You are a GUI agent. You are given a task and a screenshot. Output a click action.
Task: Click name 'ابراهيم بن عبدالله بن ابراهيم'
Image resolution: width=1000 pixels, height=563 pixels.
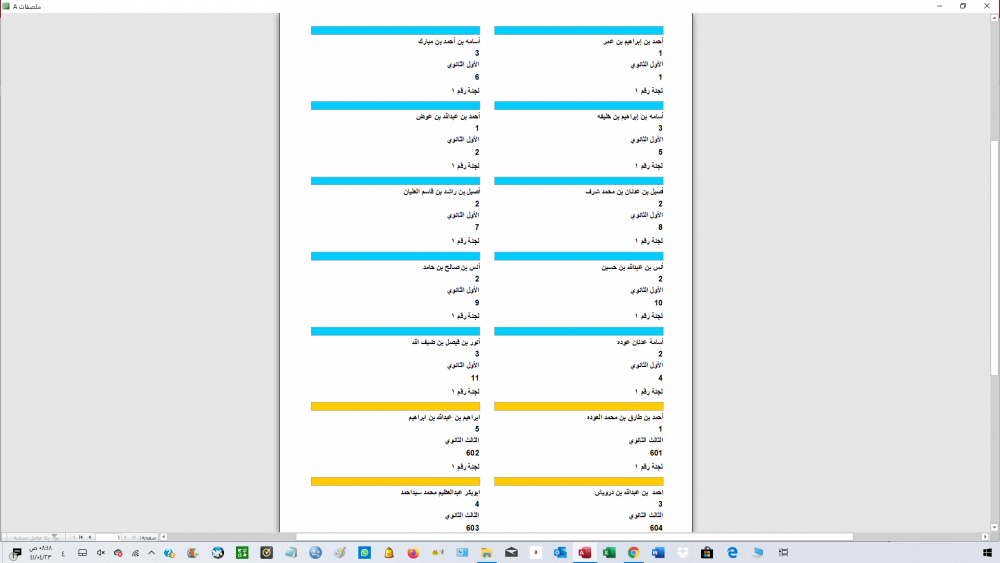(x=444, y=418)
